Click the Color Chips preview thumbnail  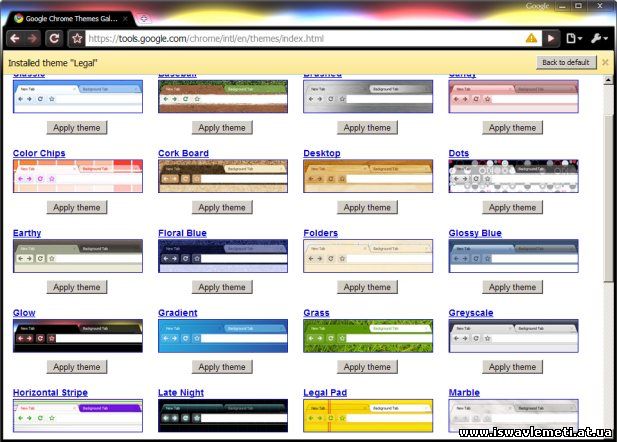(x=78, y=176)
